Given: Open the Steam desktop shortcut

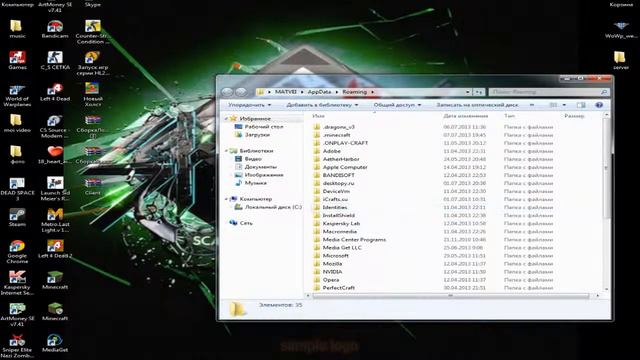Looking at the screenshot, I should point(17,218).
